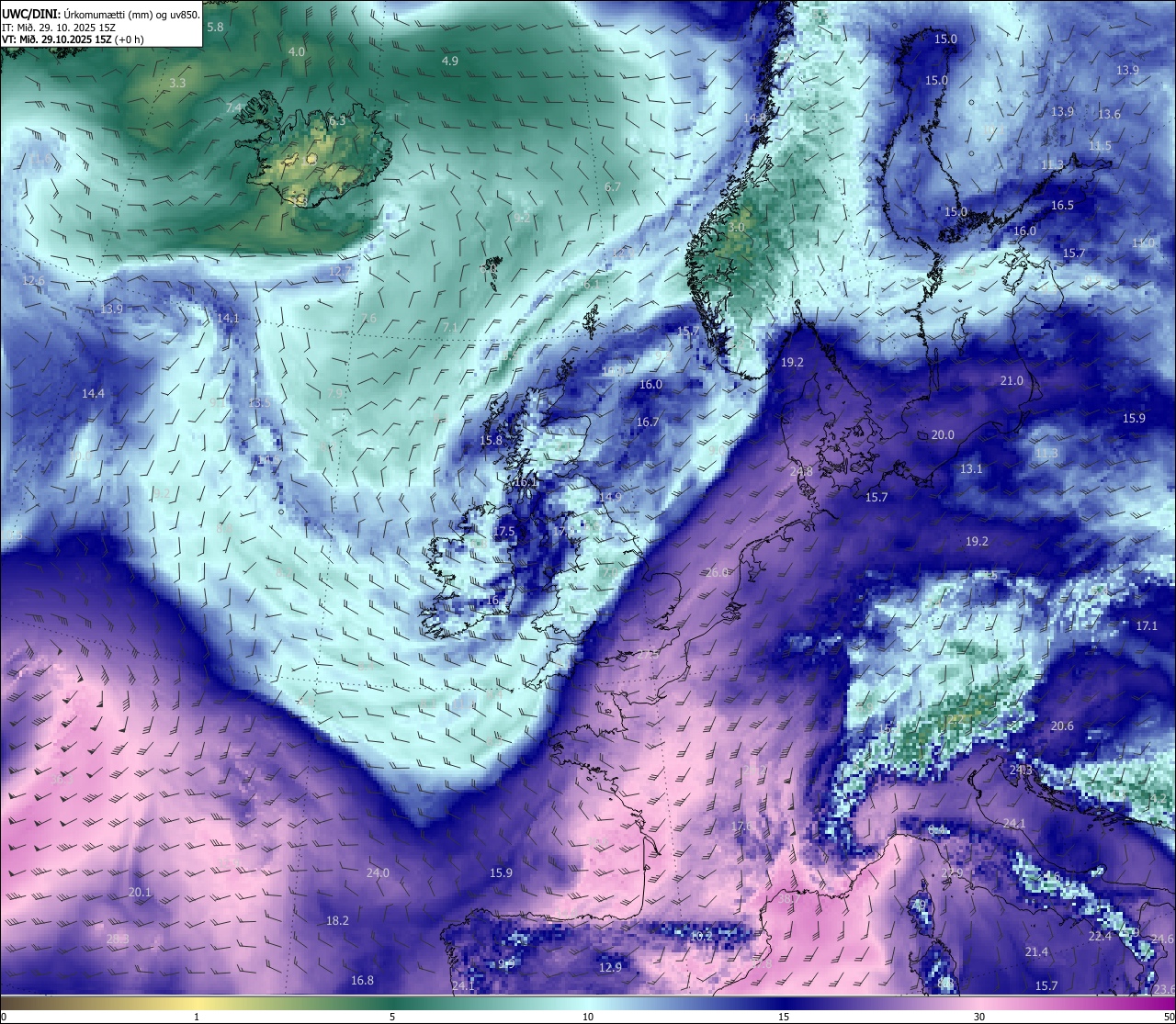The image size is (1176, 1024).
Task: Click the 14.9 value near England's east coast
Action: coord(610,498)
